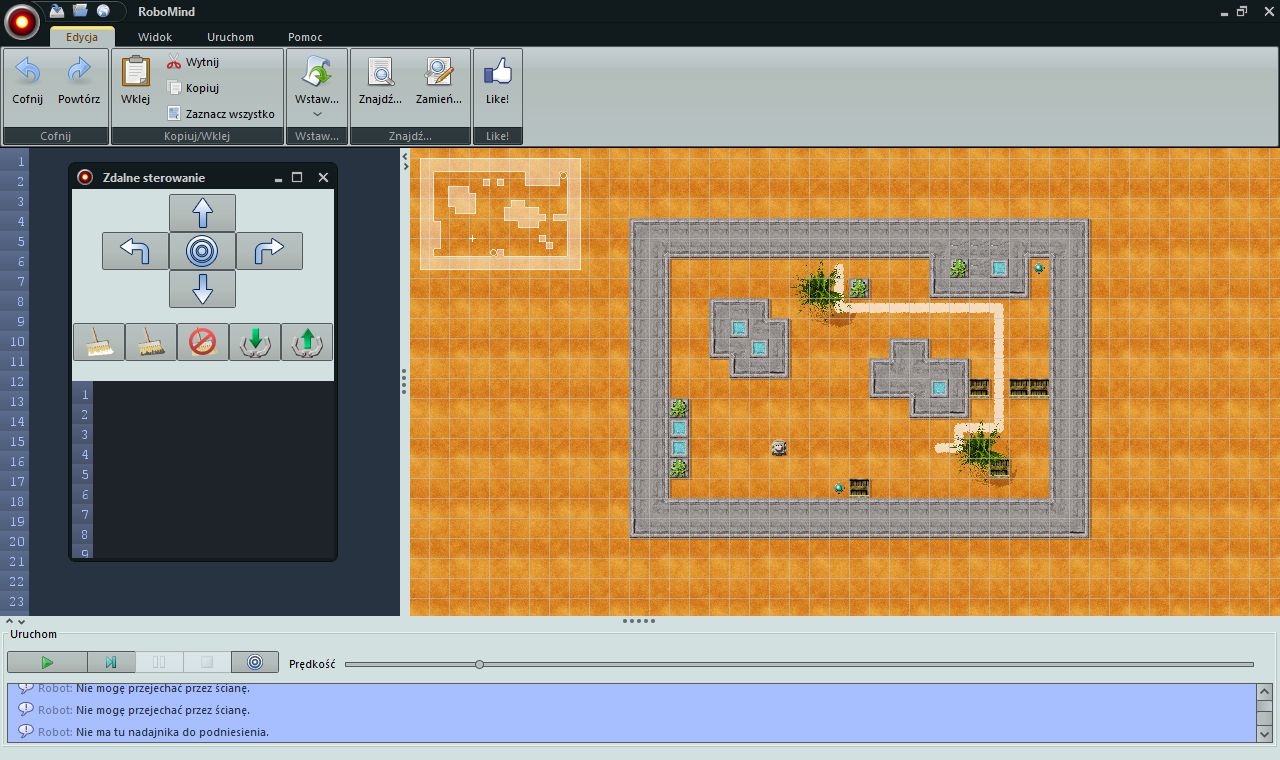Step through program with step button

[111, 662]
